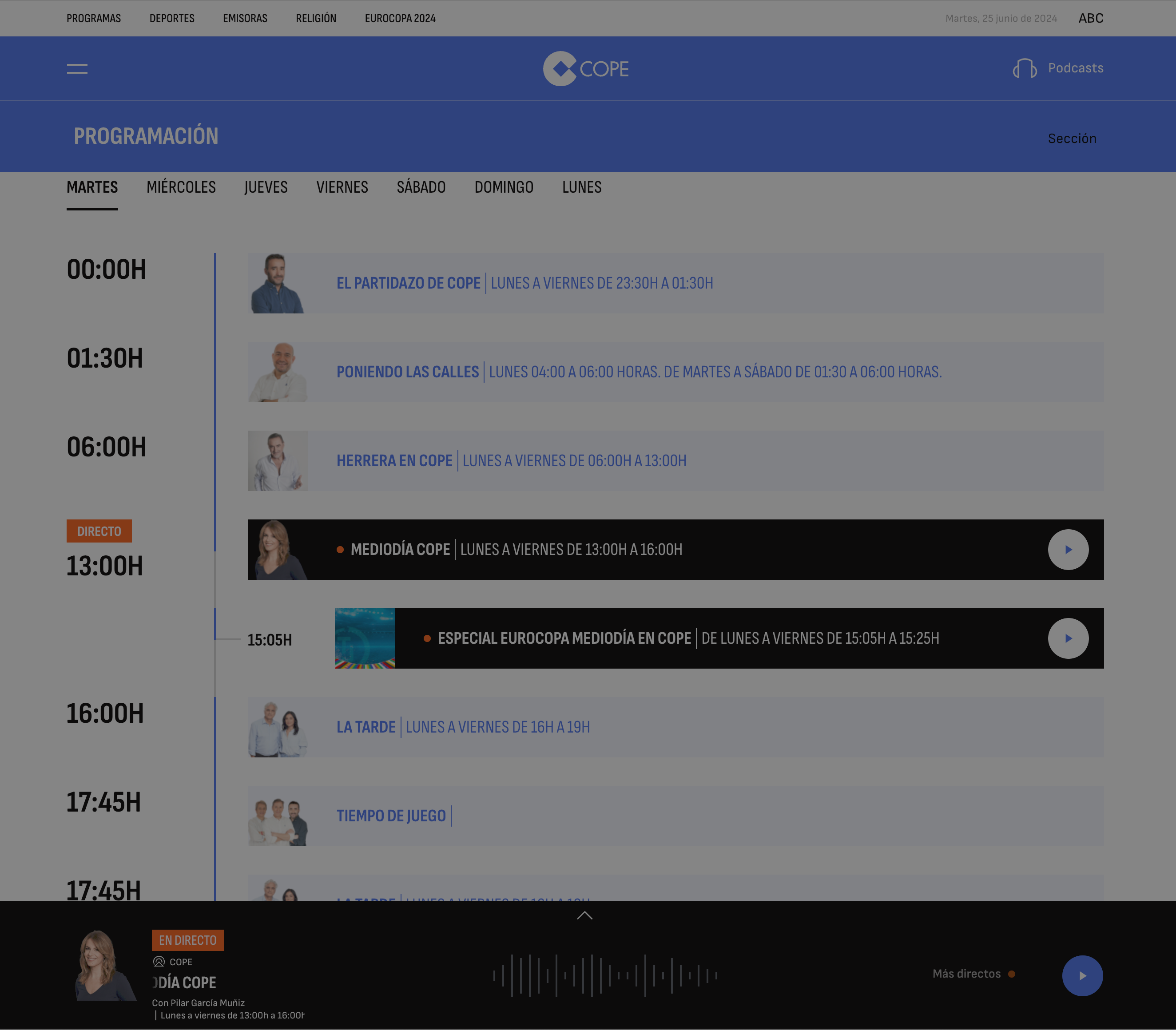The image size is (1176, 1030).
Task: Open the hamburger menu icon
Action: pos(77,69)
